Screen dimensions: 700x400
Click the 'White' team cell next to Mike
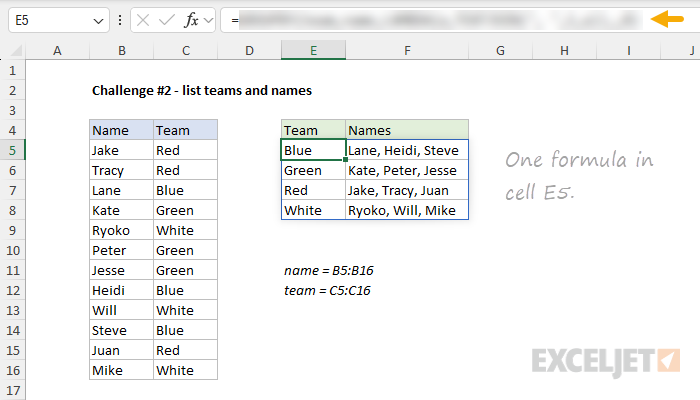point(186,371)
